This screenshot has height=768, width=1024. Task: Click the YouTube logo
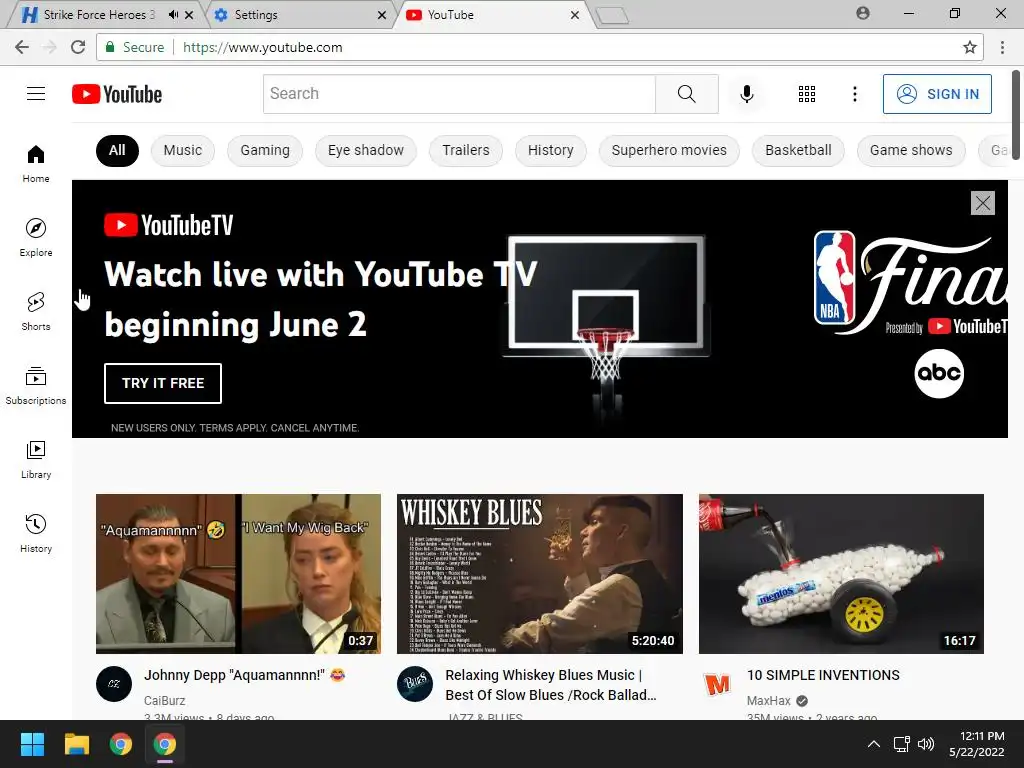pos(117,94)
